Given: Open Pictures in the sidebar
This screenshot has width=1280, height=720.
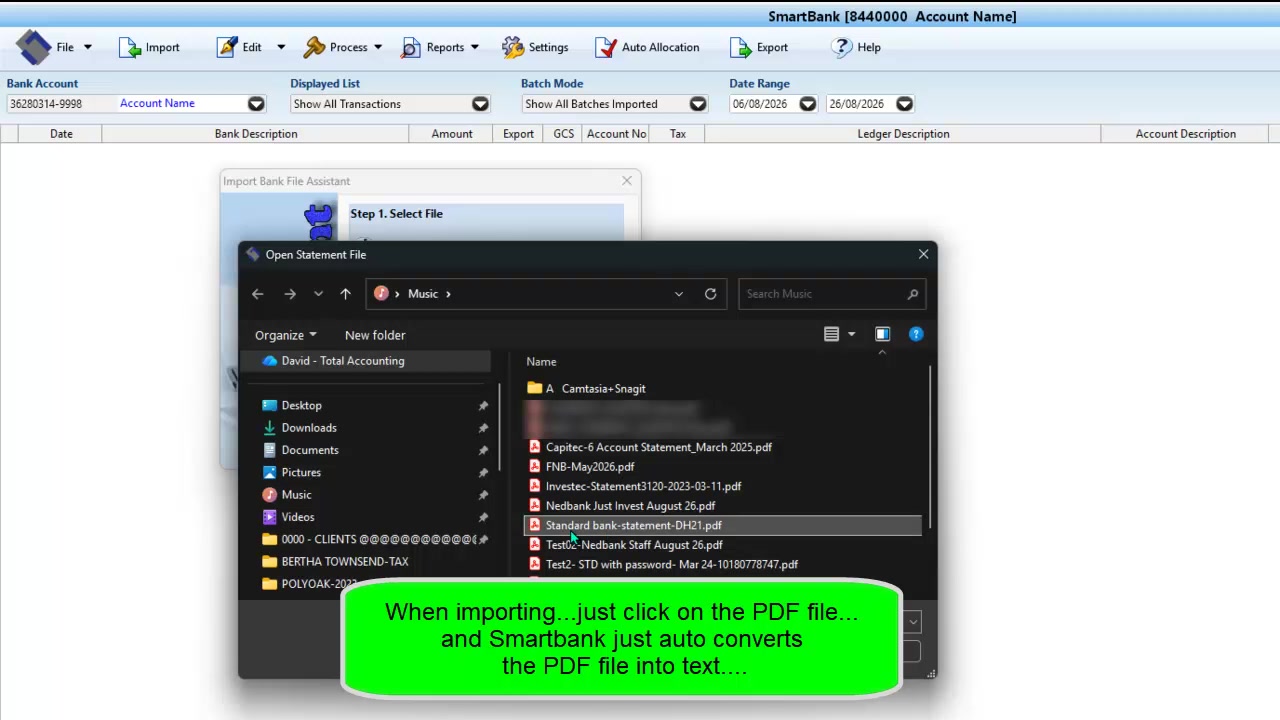Looking at the screenshot, I should pyautogui.click(x=300, y=472).
